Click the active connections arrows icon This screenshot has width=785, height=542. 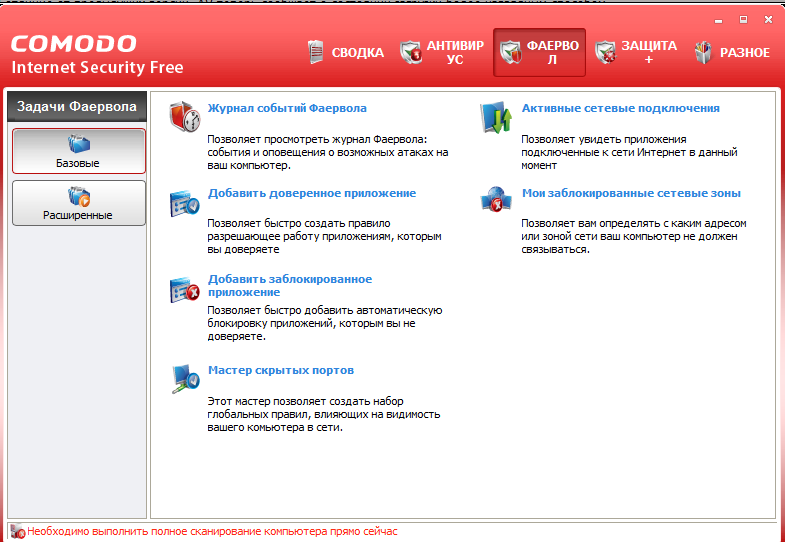(x=496, y=117)
